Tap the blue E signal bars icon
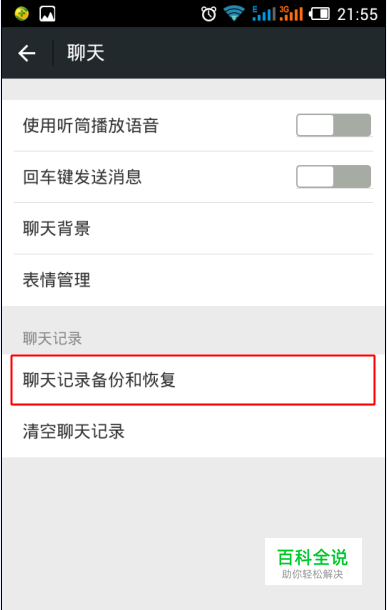Viewport: 387px width, 610px height. coord(263,14)
